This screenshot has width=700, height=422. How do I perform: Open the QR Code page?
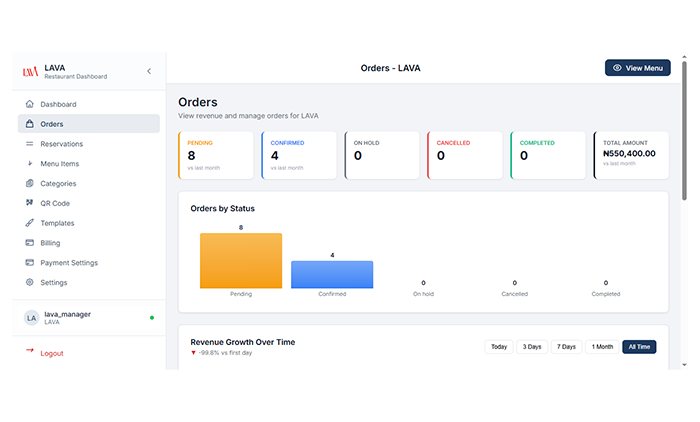pos(89,203)
